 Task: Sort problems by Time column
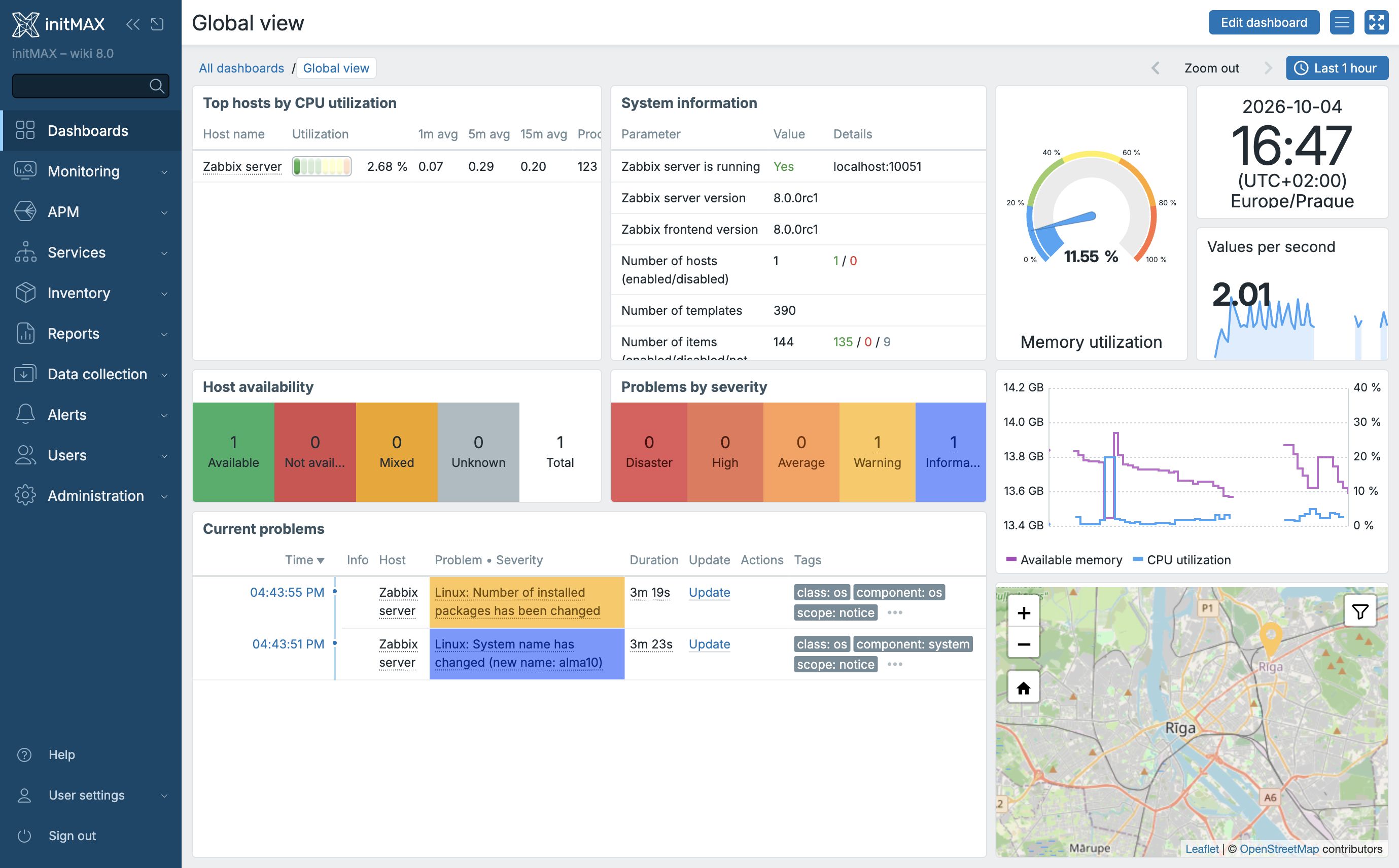304,560
